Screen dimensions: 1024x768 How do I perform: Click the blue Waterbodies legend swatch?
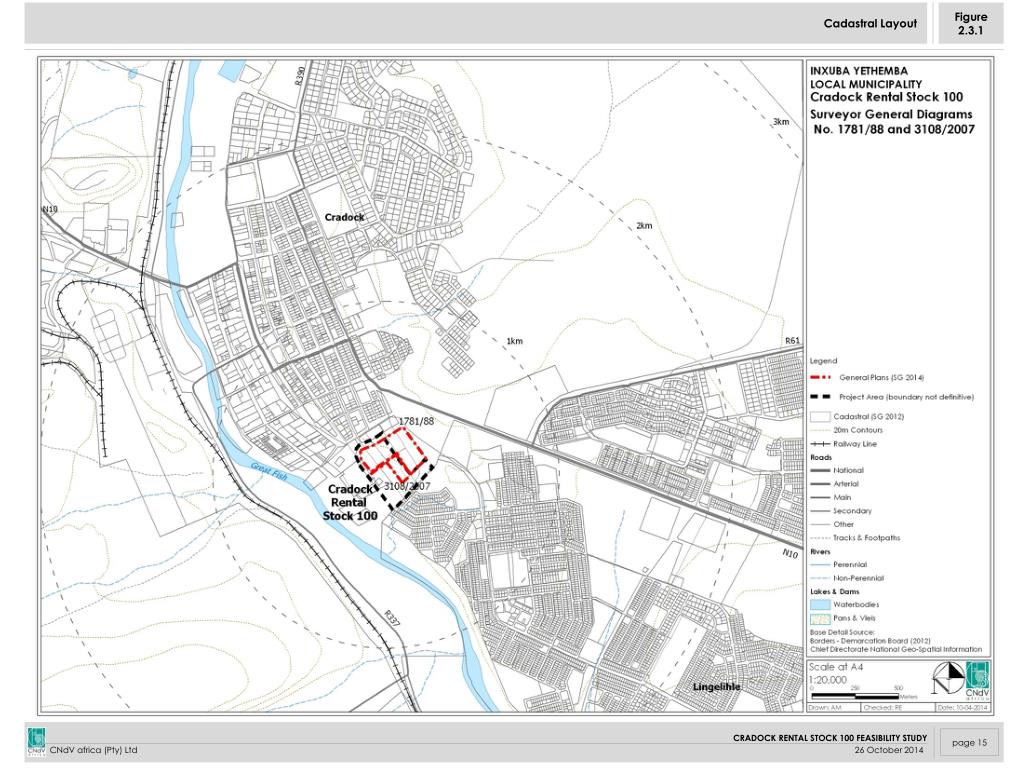820,605
